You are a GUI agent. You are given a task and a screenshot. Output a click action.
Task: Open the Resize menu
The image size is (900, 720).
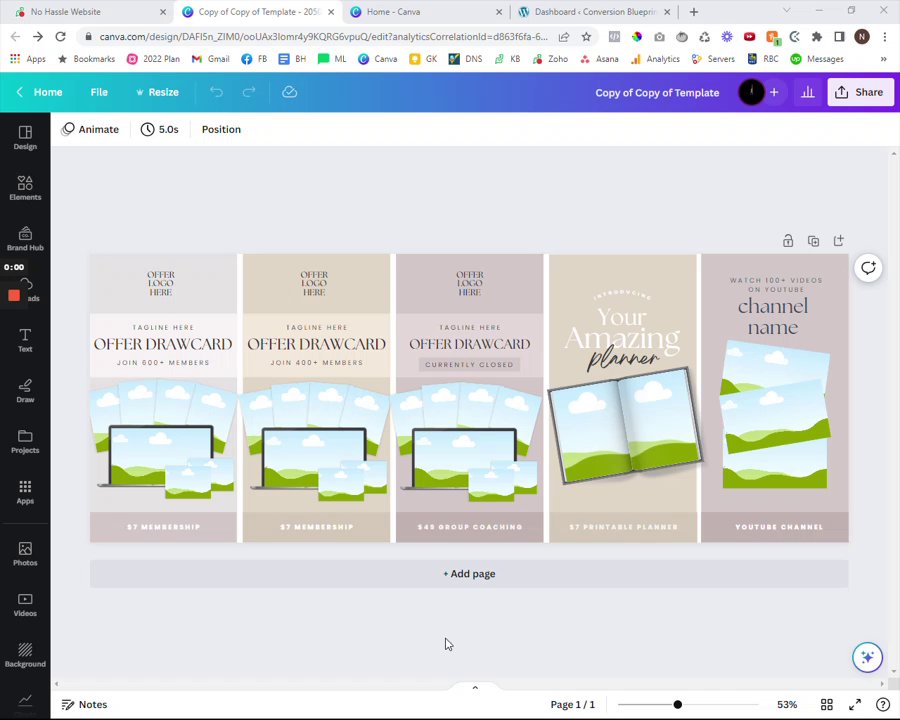tap(157, 92)
